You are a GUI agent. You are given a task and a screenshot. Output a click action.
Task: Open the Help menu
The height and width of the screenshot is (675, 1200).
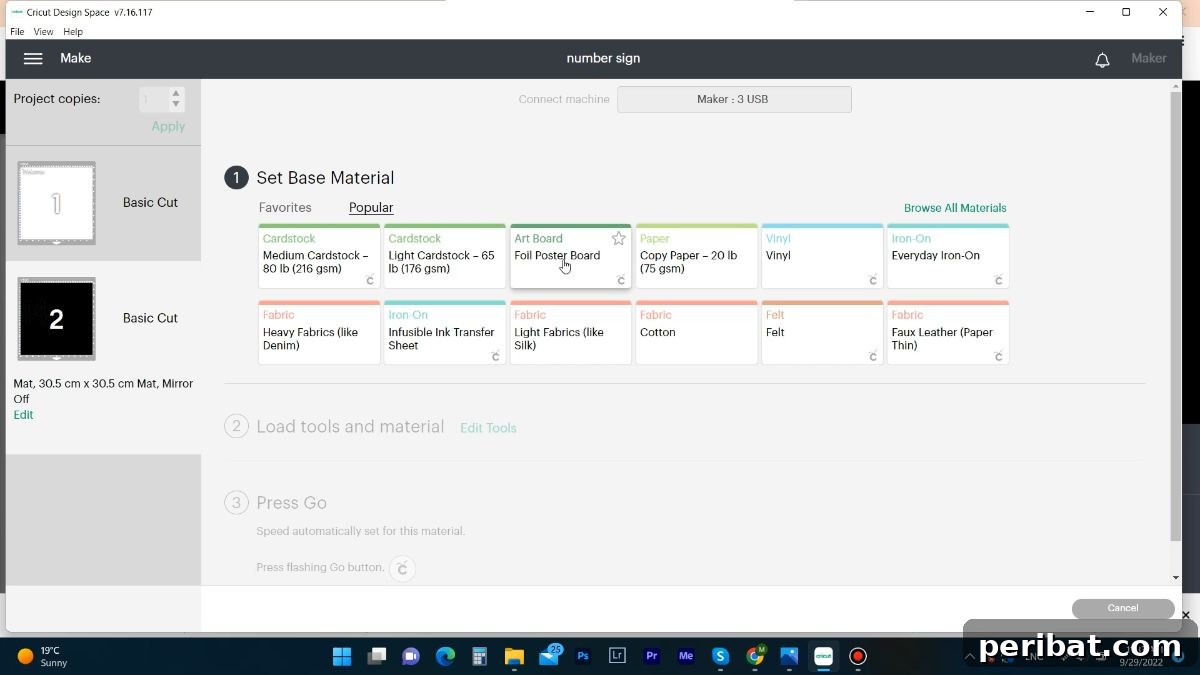(73, 32)
